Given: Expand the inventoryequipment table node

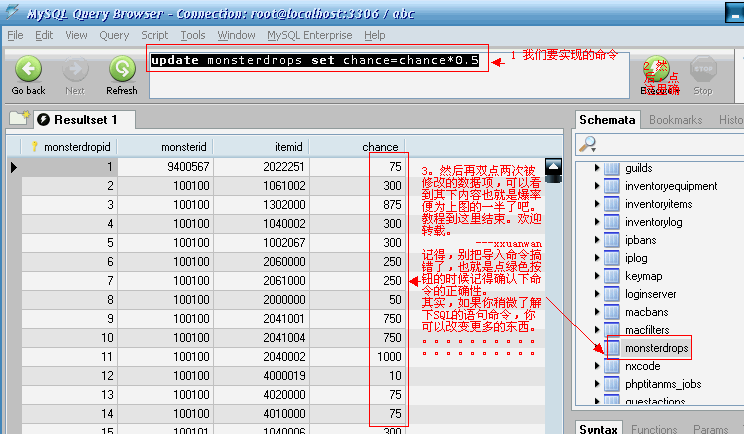Looking at the screenshot, I should [x=597, y=186].
